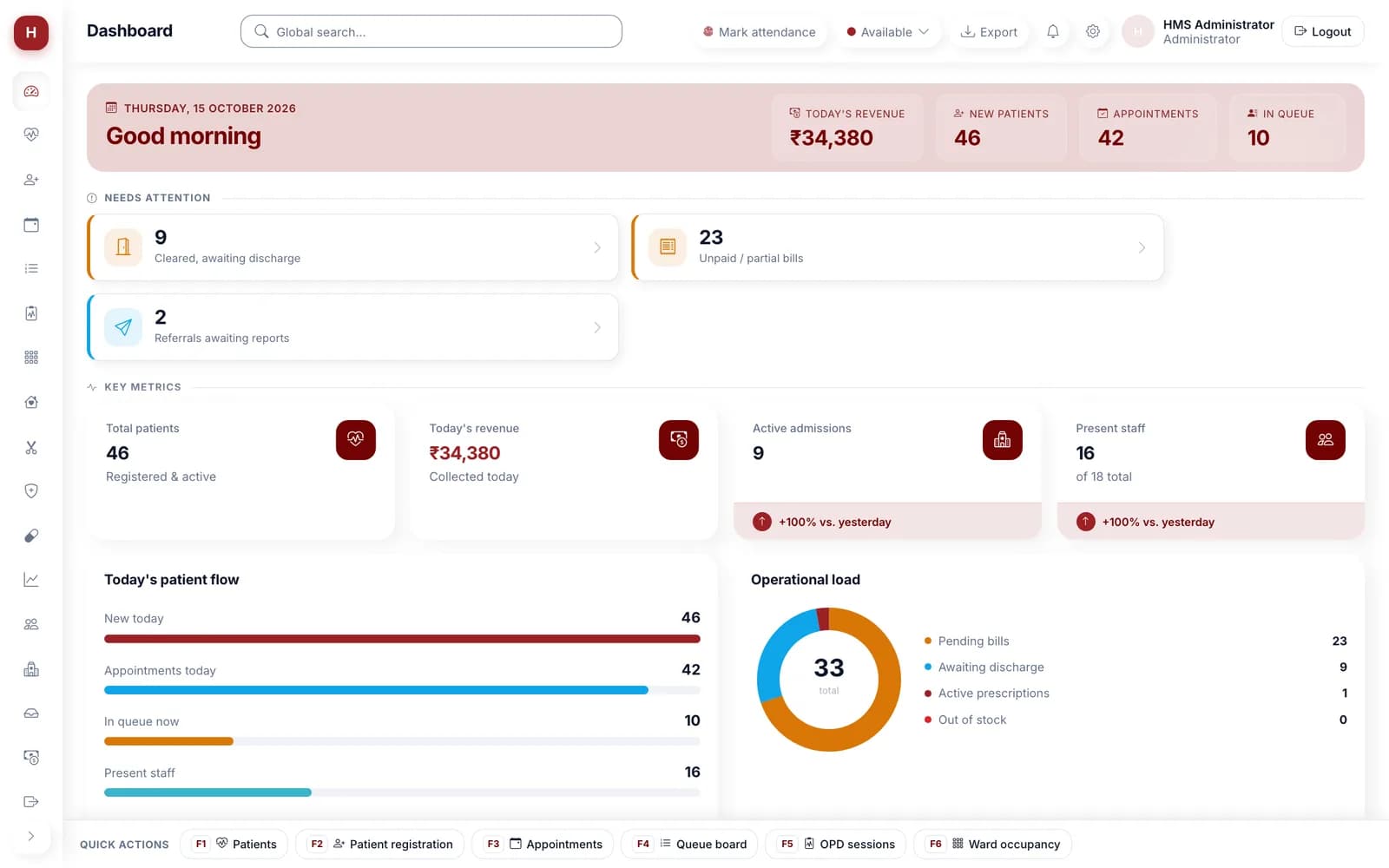
Task: Open the shield insurance sidebar icon
Action: click(31, 491)
